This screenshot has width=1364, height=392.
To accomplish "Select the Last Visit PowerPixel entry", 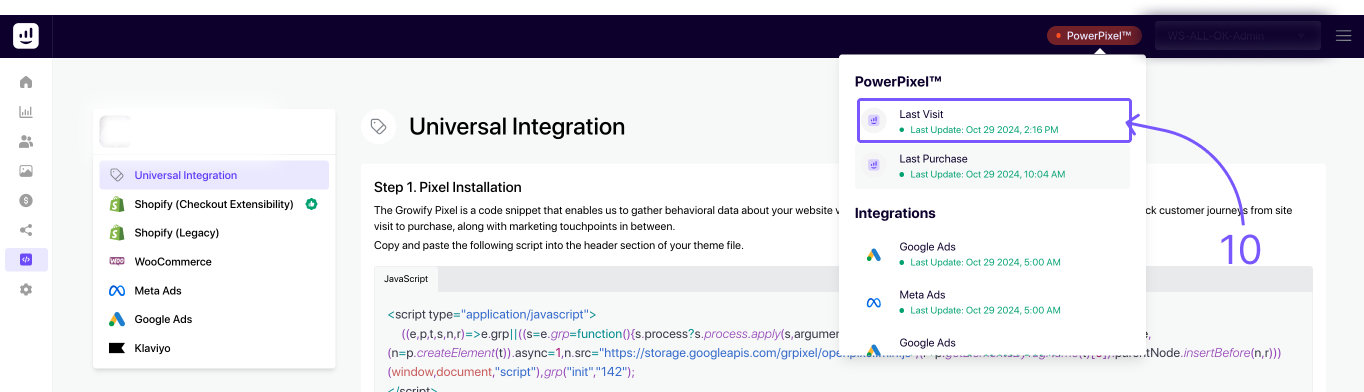I will pos(993,121).
